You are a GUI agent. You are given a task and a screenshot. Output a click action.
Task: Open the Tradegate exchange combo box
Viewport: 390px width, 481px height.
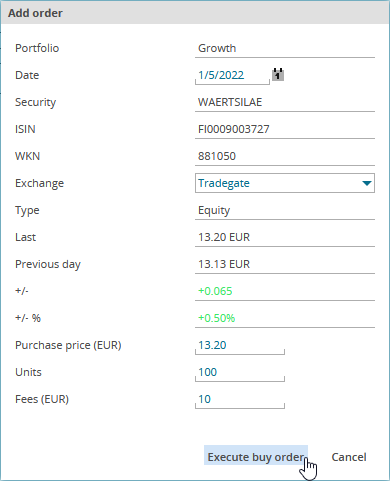[x=285, y=183]
